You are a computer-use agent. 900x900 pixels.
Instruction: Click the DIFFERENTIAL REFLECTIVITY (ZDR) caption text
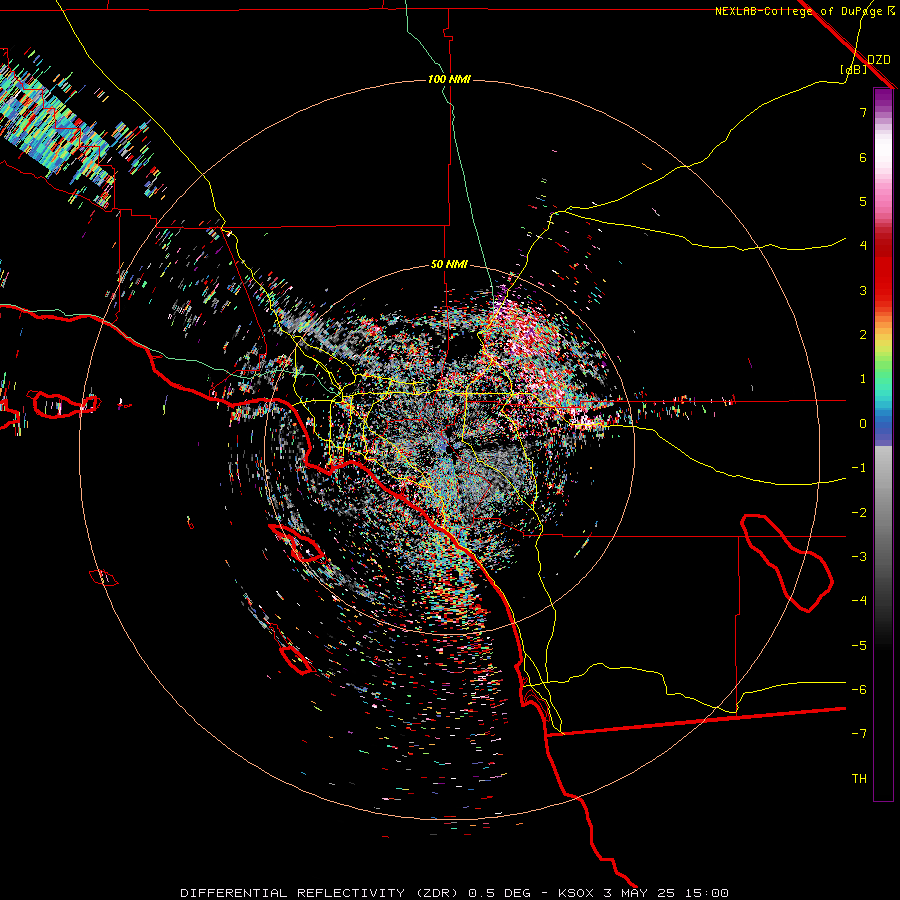(x=320, y=893)
